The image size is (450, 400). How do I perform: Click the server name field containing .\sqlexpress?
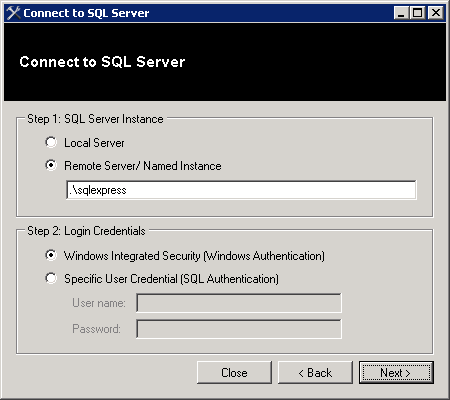[x=241, y=190]
